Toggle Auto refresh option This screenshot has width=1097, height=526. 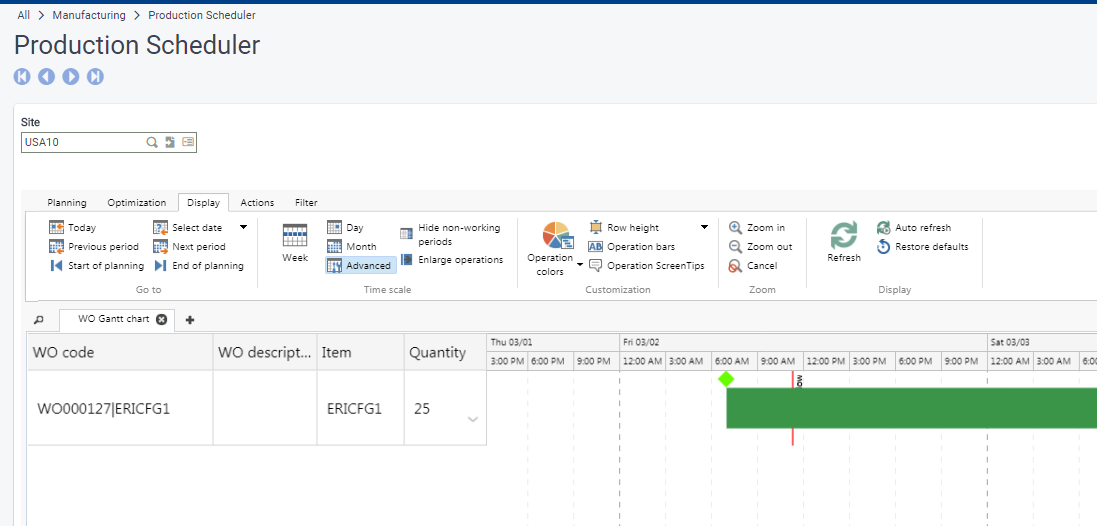tap(884, 228)
